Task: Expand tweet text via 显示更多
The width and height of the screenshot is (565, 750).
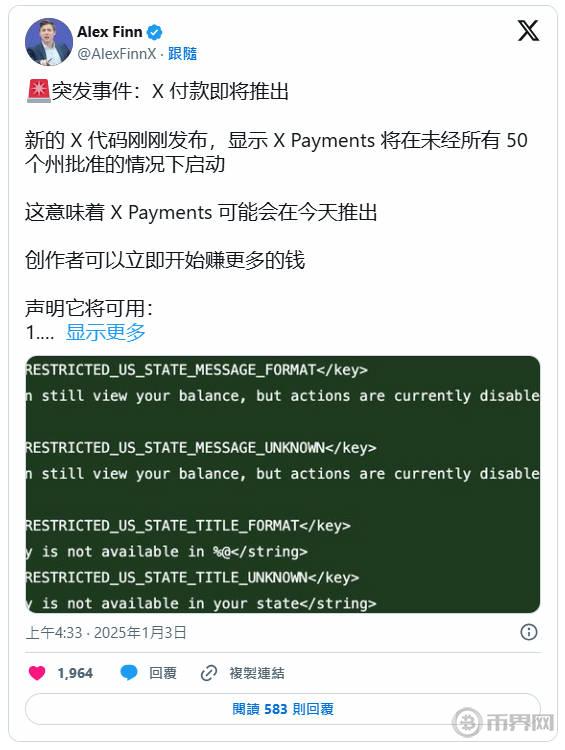Action: 105,332
